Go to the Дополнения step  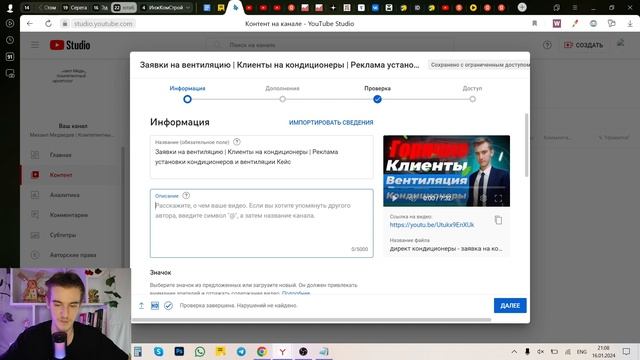[x=282, y=94]
